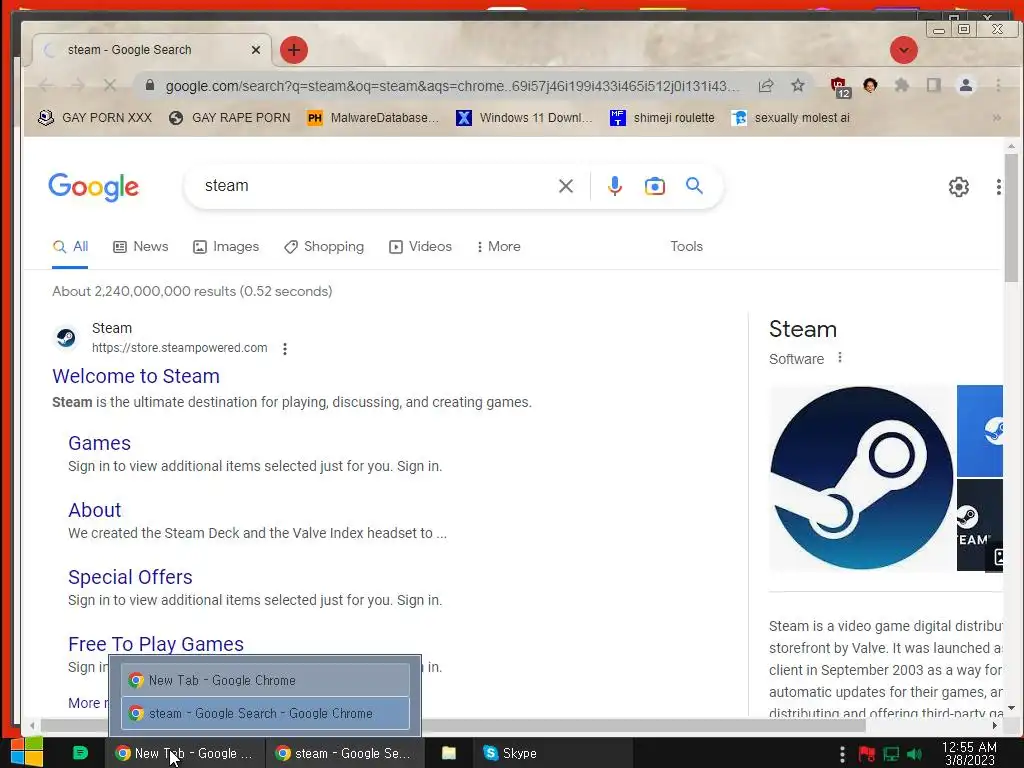Open the Games sitelink
Viewport: 1024px width, 768px height.
click(99, 443)
